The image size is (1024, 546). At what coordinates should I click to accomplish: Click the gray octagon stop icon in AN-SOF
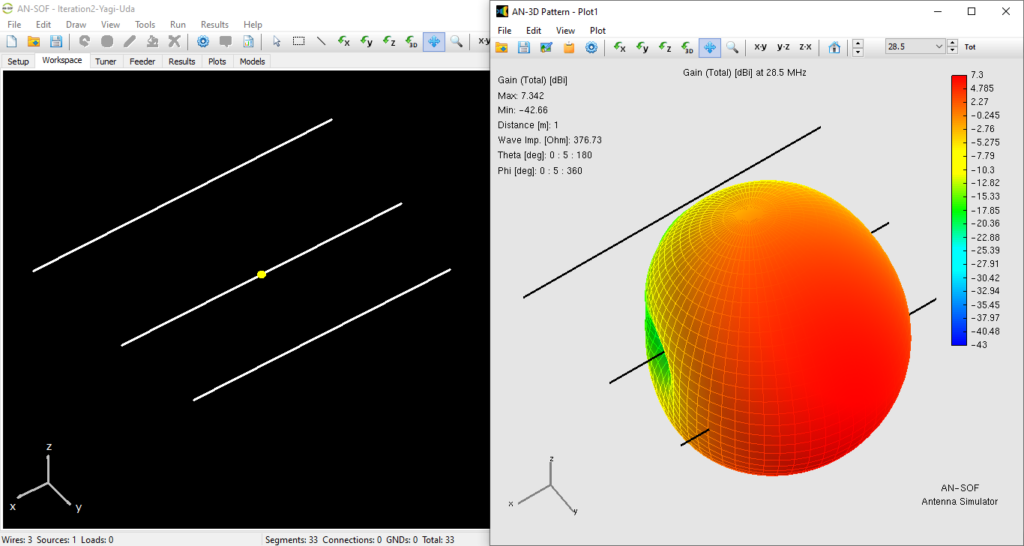107,42
